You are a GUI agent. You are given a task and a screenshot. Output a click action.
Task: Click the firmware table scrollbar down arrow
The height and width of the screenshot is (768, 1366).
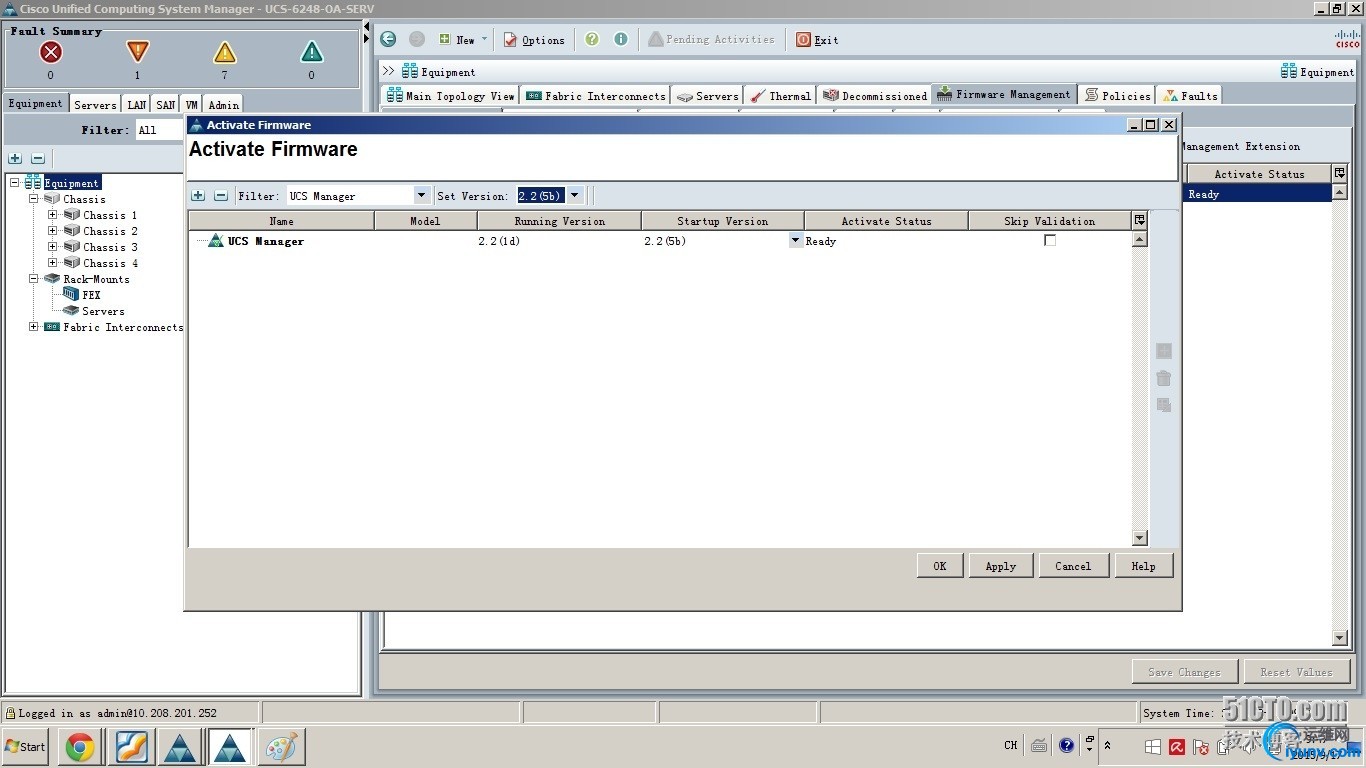[1139, 538]
